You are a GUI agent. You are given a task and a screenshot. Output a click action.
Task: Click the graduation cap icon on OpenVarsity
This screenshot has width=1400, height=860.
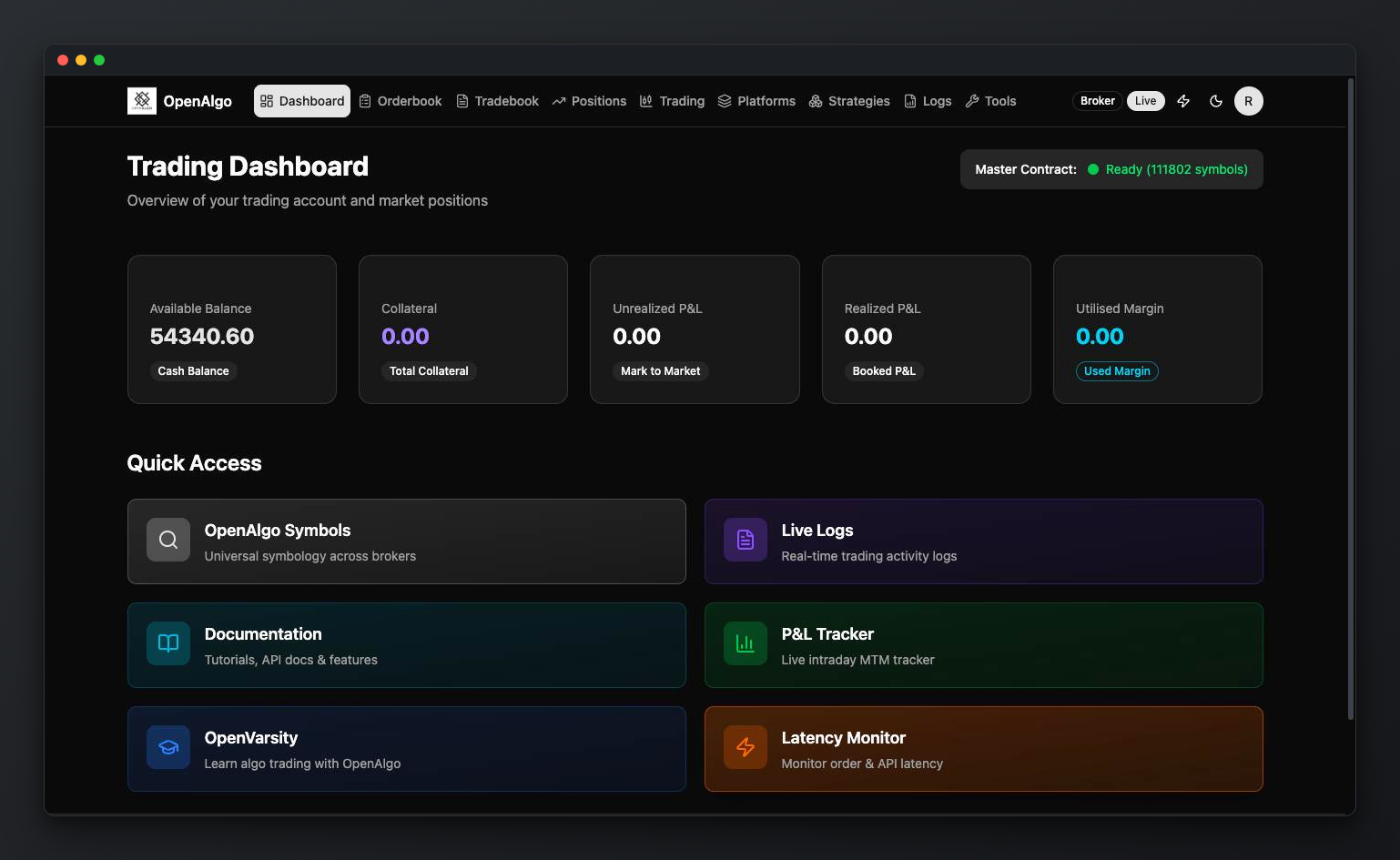point(168,747)
